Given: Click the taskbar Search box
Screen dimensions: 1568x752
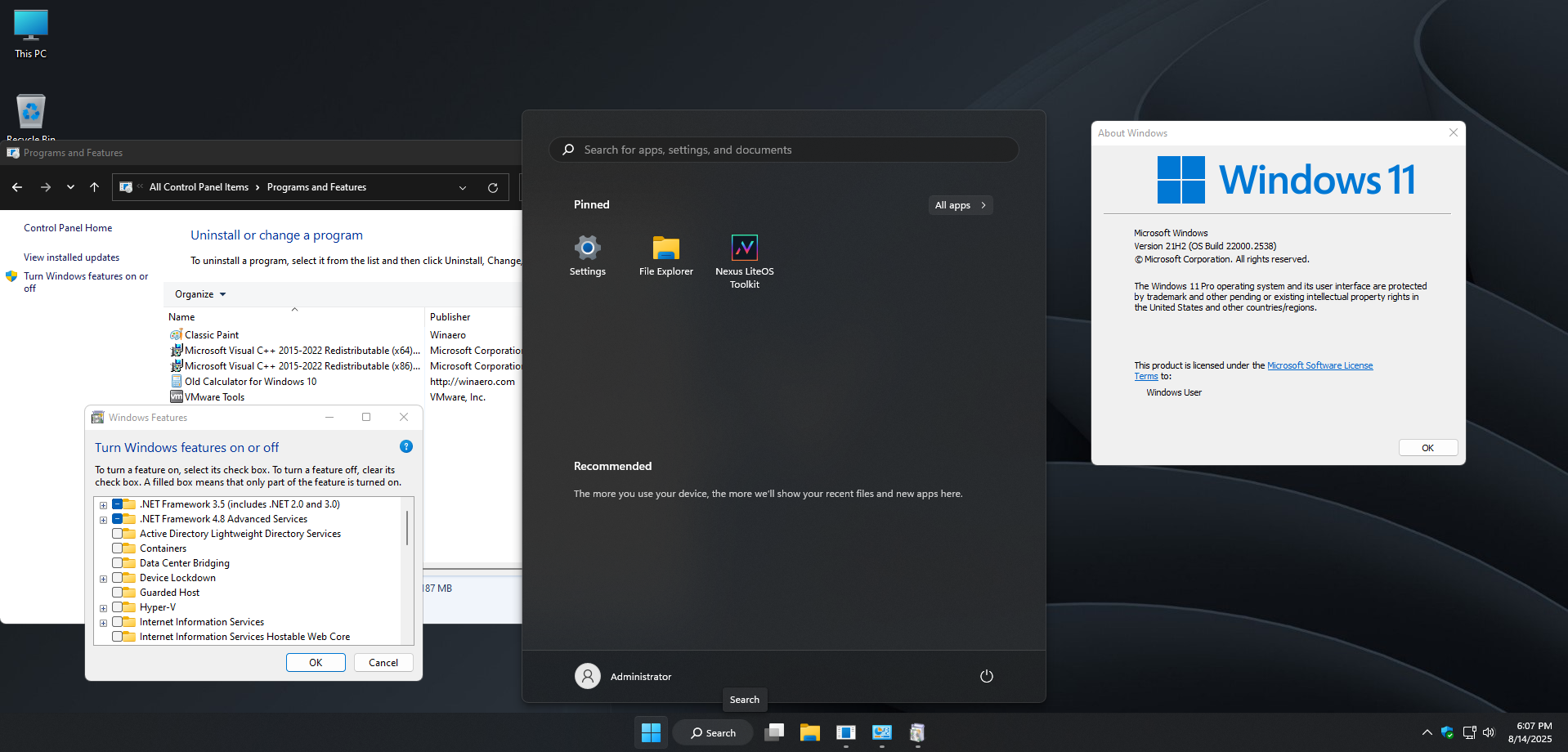Looking at the screenshot, I should pos(713,732).
